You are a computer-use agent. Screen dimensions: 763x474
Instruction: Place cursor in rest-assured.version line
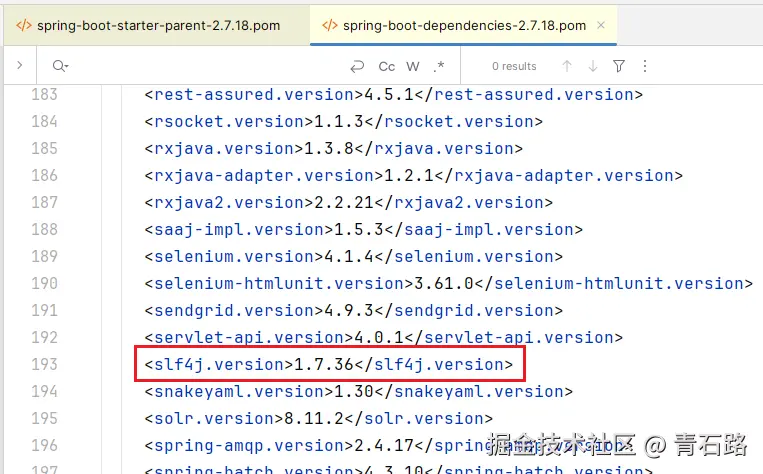click(x=393, y=94)
